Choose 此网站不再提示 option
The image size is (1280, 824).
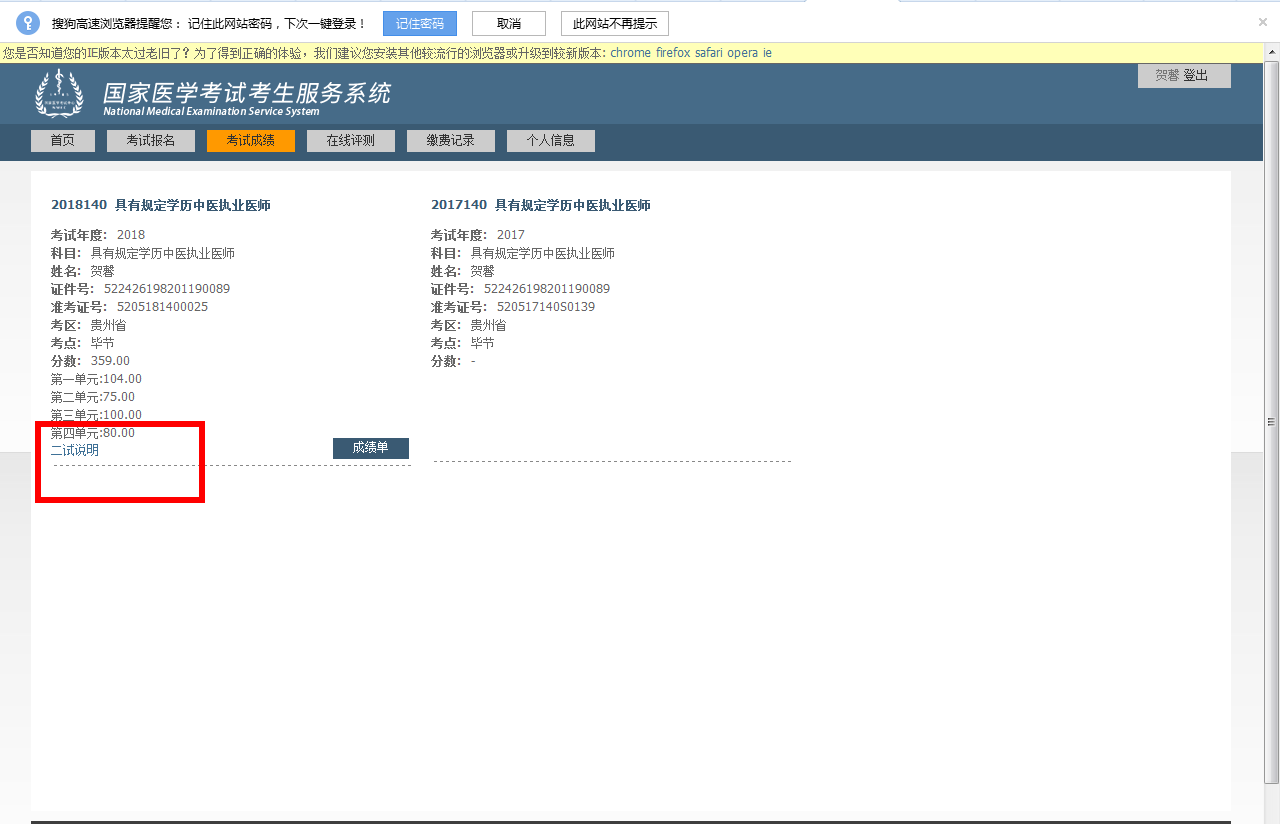coord(614,24)
